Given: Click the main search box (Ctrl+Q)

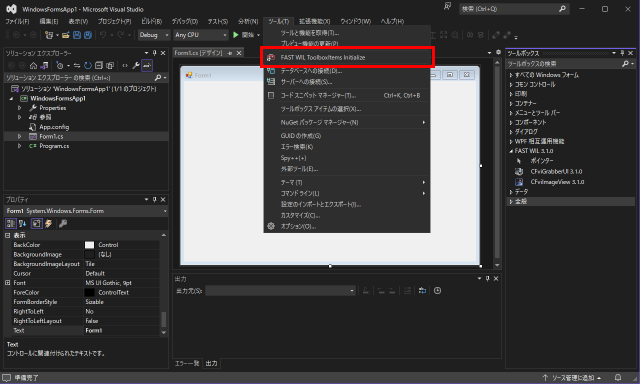Looking at the screenshot, I should pos(514,9).
